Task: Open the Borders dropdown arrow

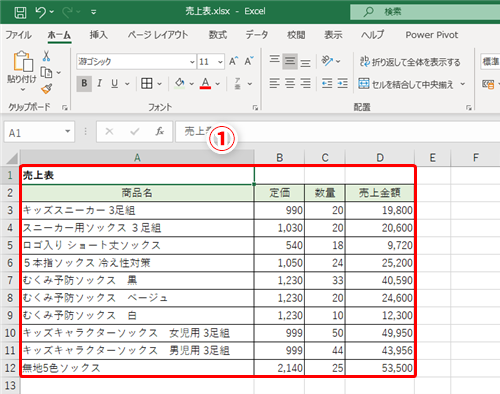Action: click(159, 84)
